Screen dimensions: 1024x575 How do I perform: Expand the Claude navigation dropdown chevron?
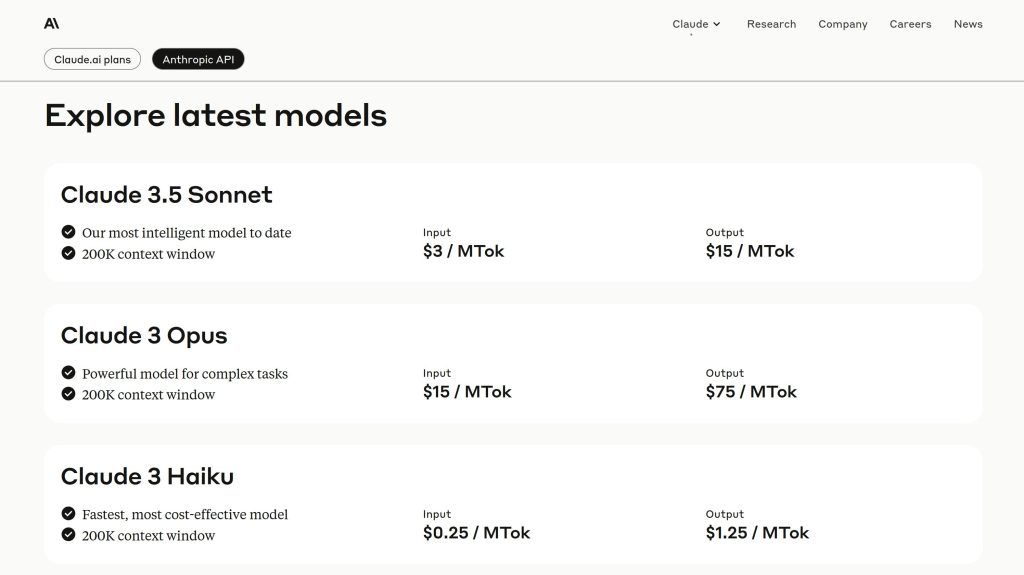click(717, 24)
